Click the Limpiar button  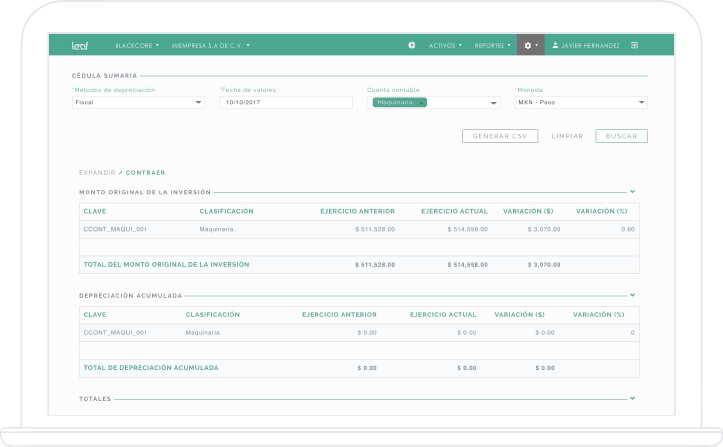(x=567, y=136)
